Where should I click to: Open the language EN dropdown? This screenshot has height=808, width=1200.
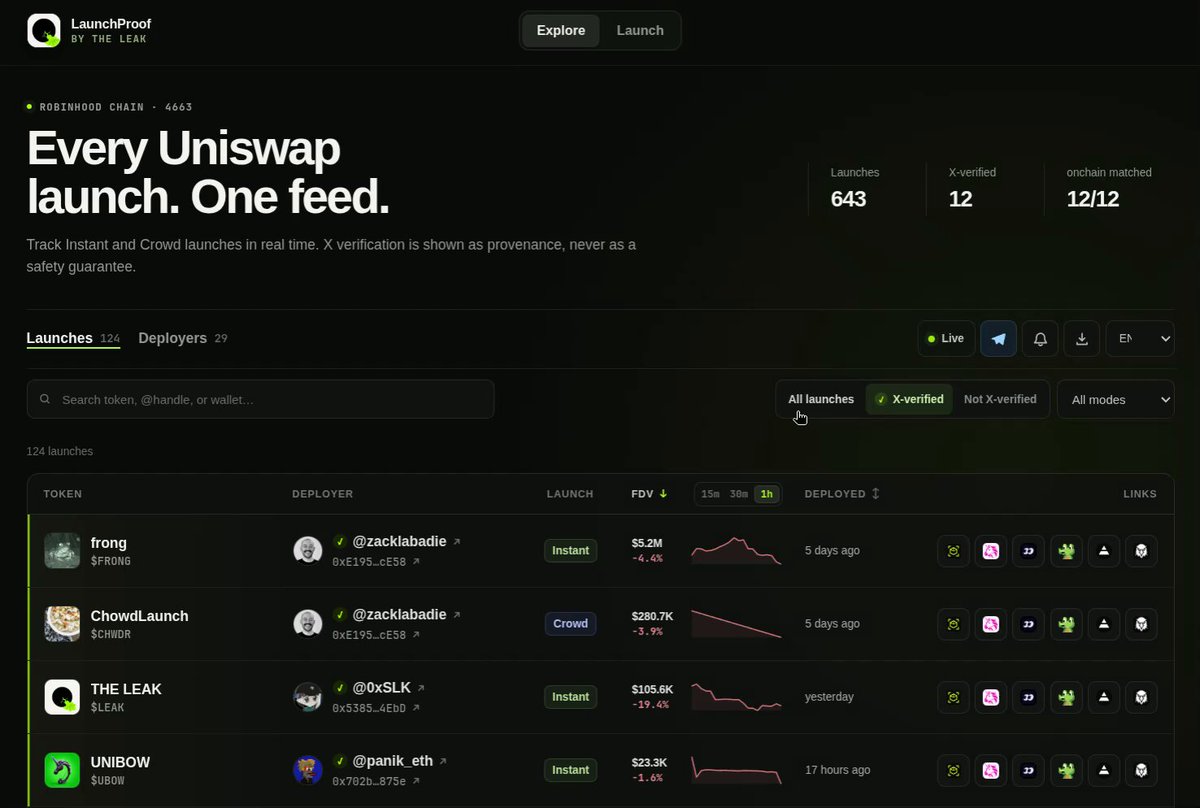[x=1140, y=339]
